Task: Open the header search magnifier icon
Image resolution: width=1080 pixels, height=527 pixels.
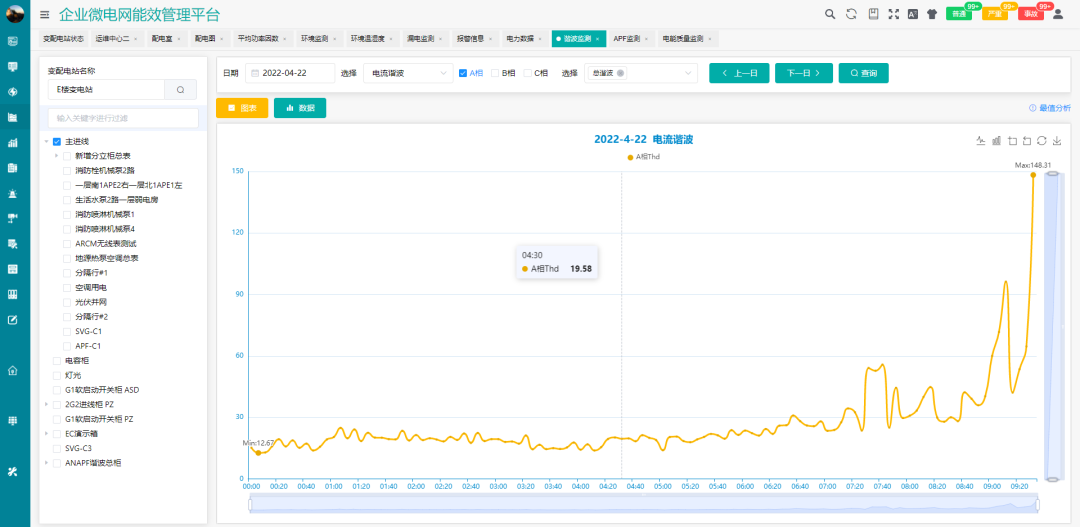Action: (830, 14)
